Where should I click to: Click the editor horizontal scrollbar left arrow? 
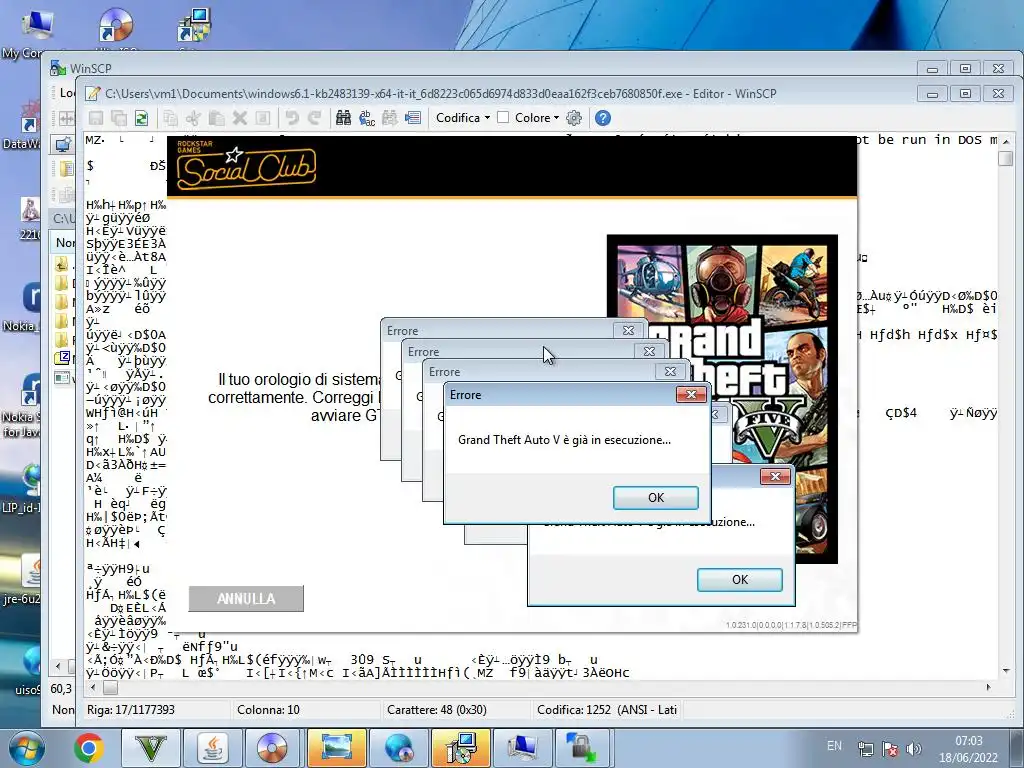point(93,687)
